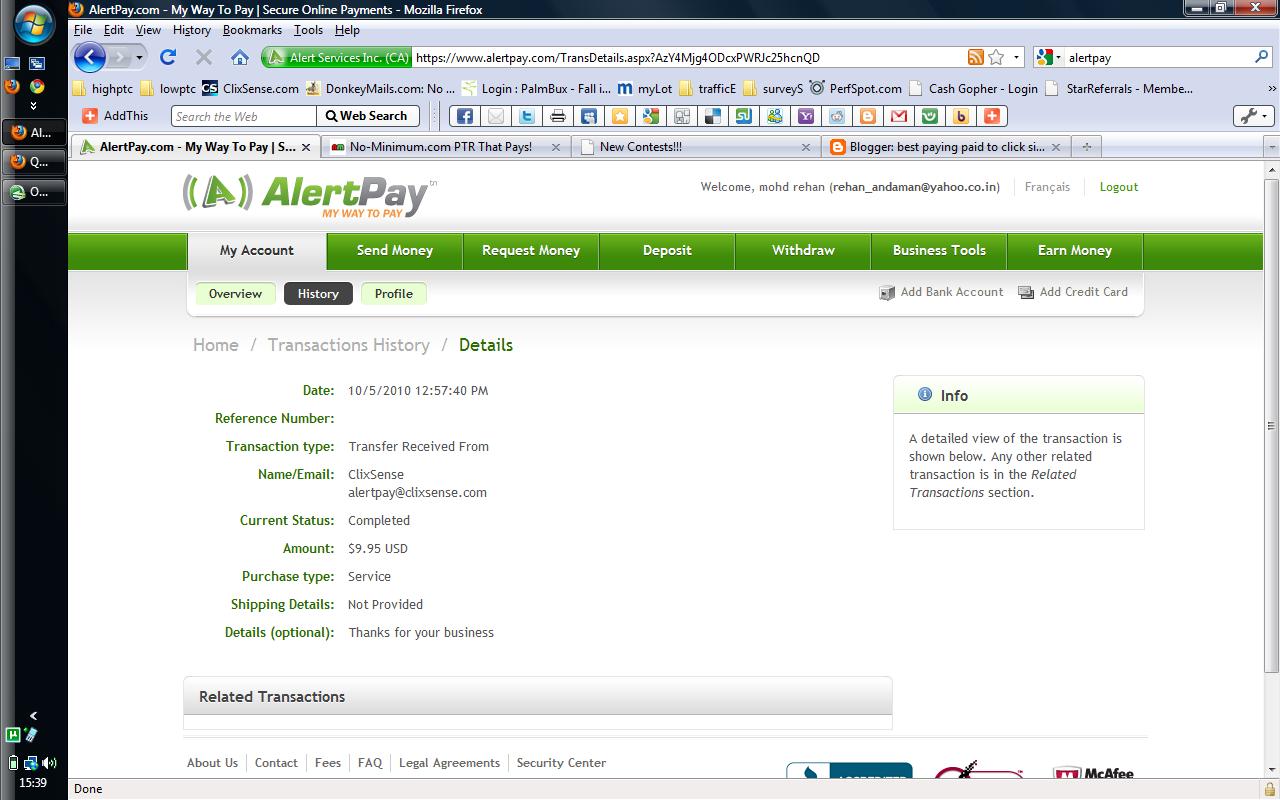Open a new tab with the plus button

1086,146
